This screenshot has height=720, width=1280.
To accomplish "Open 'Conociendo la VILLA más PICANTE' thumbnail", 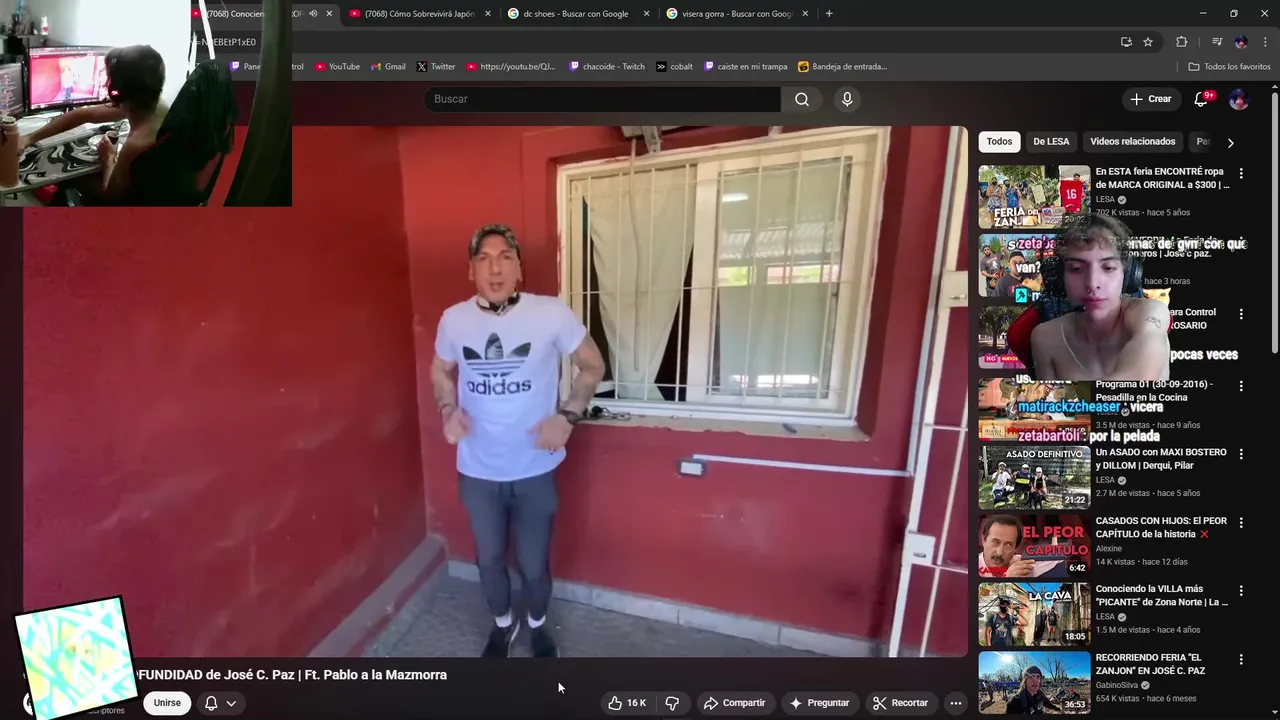I will click(x=1034, y=614).
